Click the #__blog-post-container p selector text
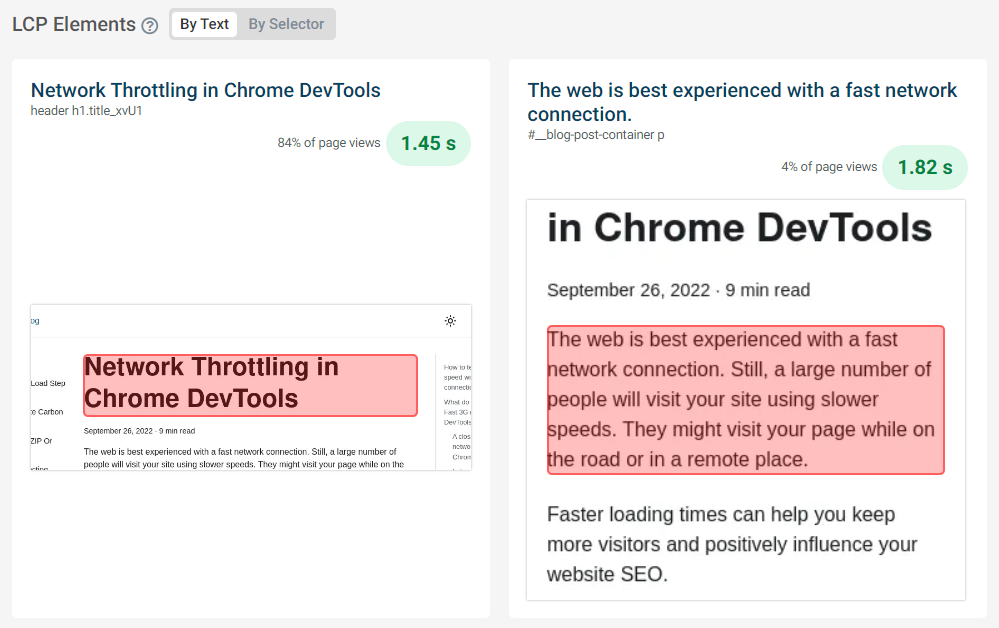This screenshot has height=628, width=999. pyautogui.click(x=596, y=135)
